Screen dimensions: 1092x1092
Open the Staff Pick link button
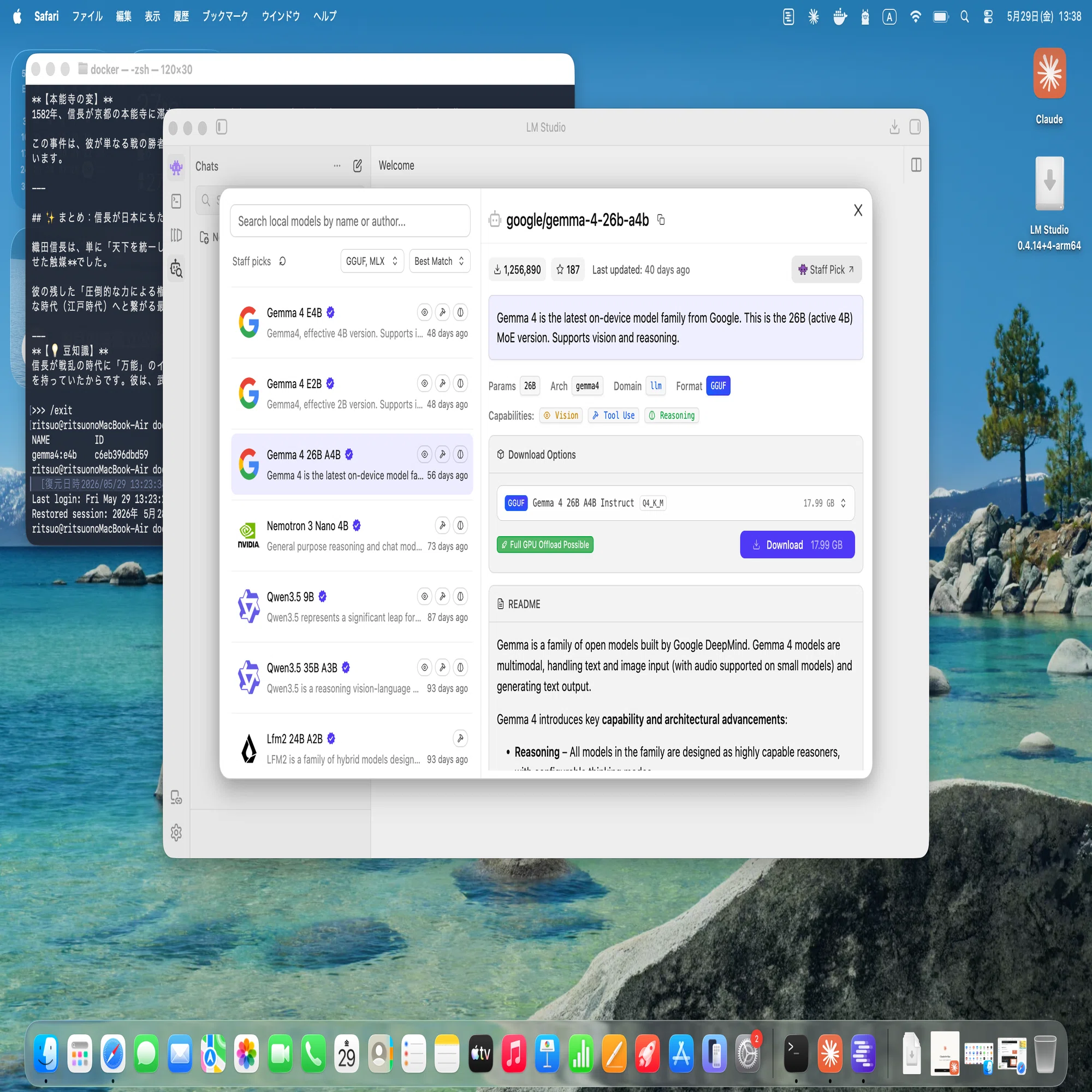point(826,270)
